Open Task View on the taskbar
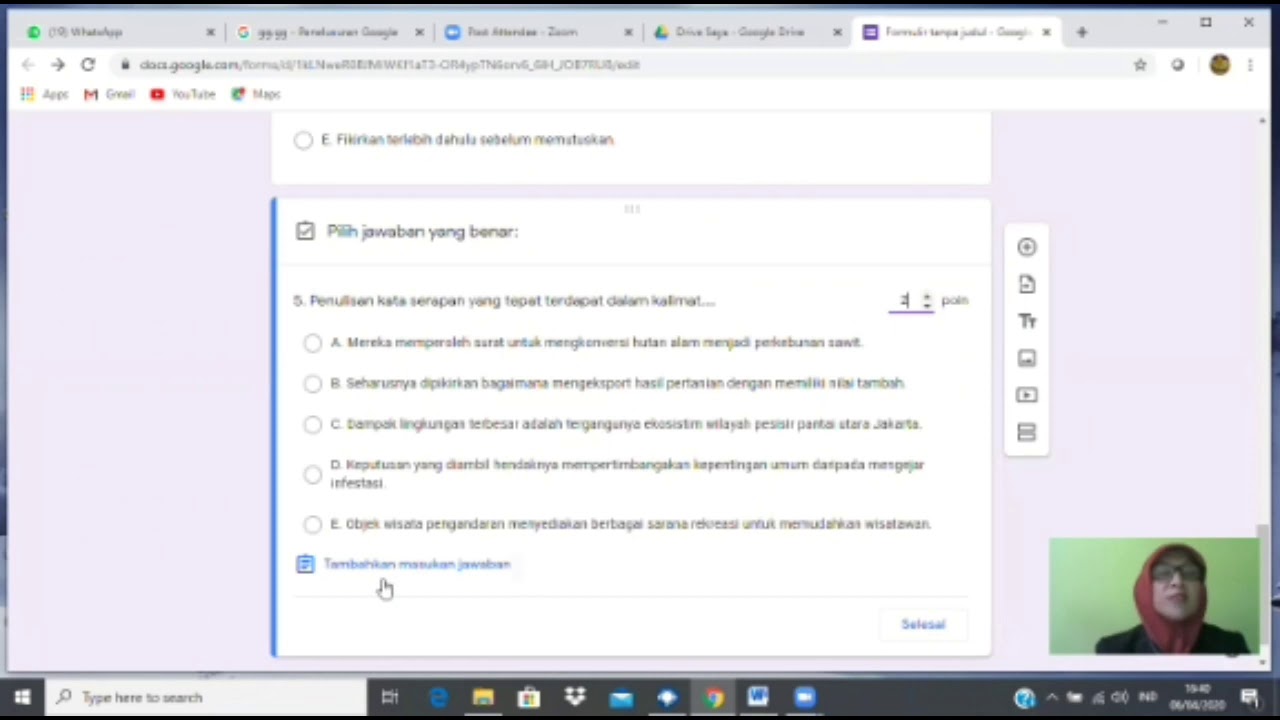Screen dimensions: 1280x720 click(x=390, y=697)
